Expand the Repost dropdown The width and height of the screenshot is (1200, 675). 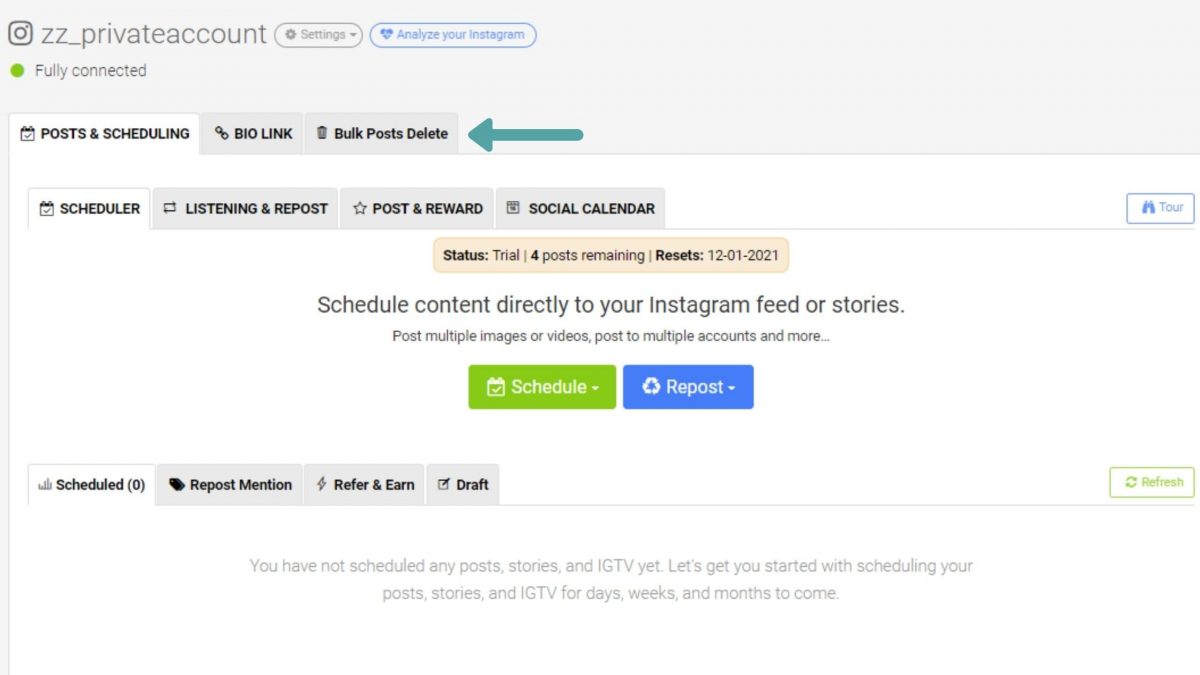(x=688, y=387)
